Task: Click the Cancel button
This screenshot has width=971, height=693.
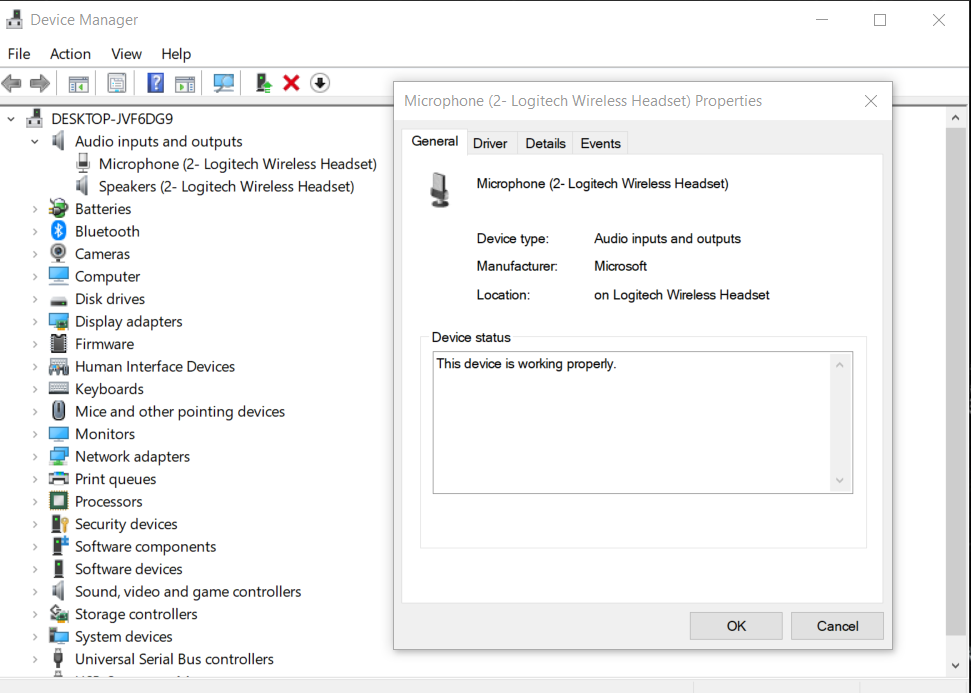Action: coord(837,626)
